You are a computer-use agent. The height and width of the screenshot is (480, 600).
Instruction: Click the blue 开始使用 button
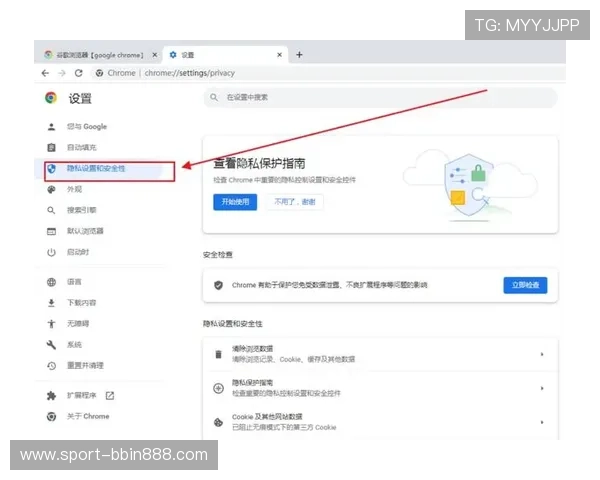(235, 202)
